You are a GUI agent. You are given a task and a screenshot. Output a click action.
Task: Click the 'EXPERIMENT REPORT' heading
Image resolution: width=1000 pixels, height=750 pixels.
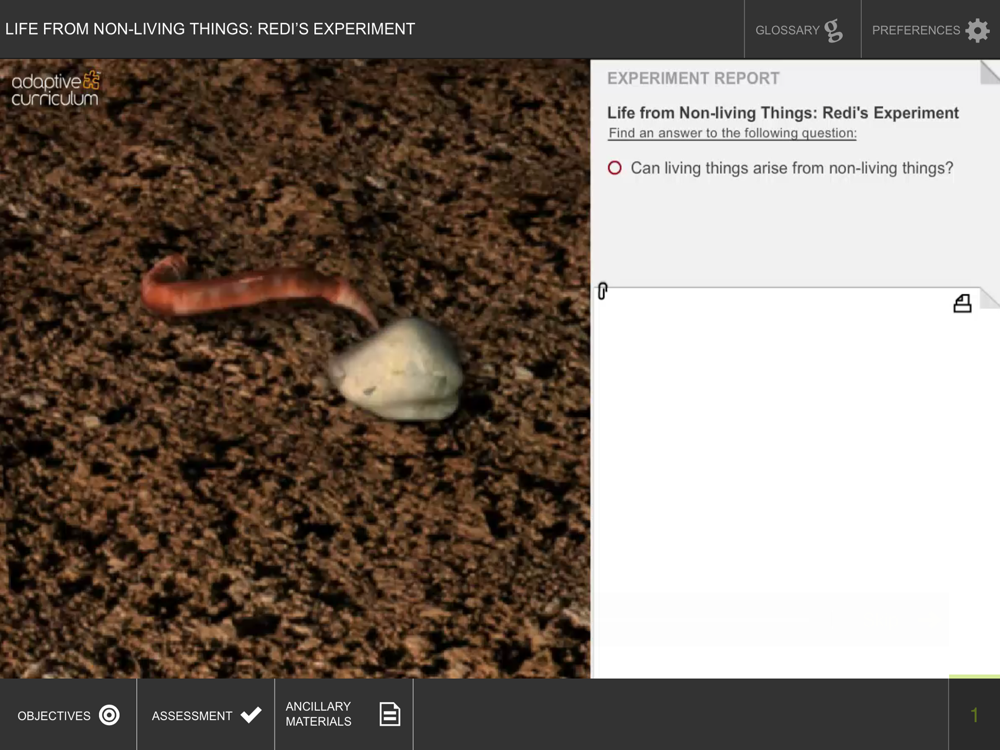coord(693,78)
